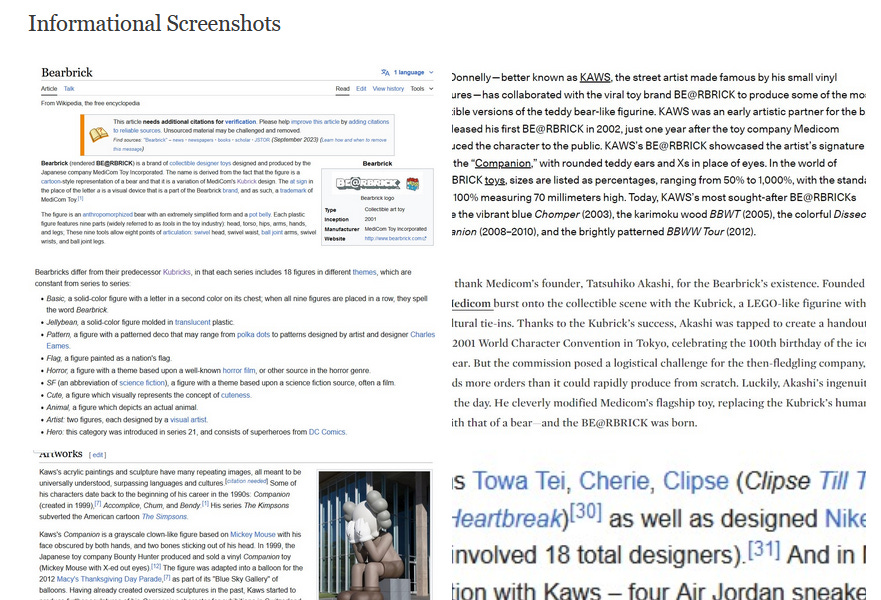Click the citation-needed book icon

pyautogui.click(x=98, y=134)
